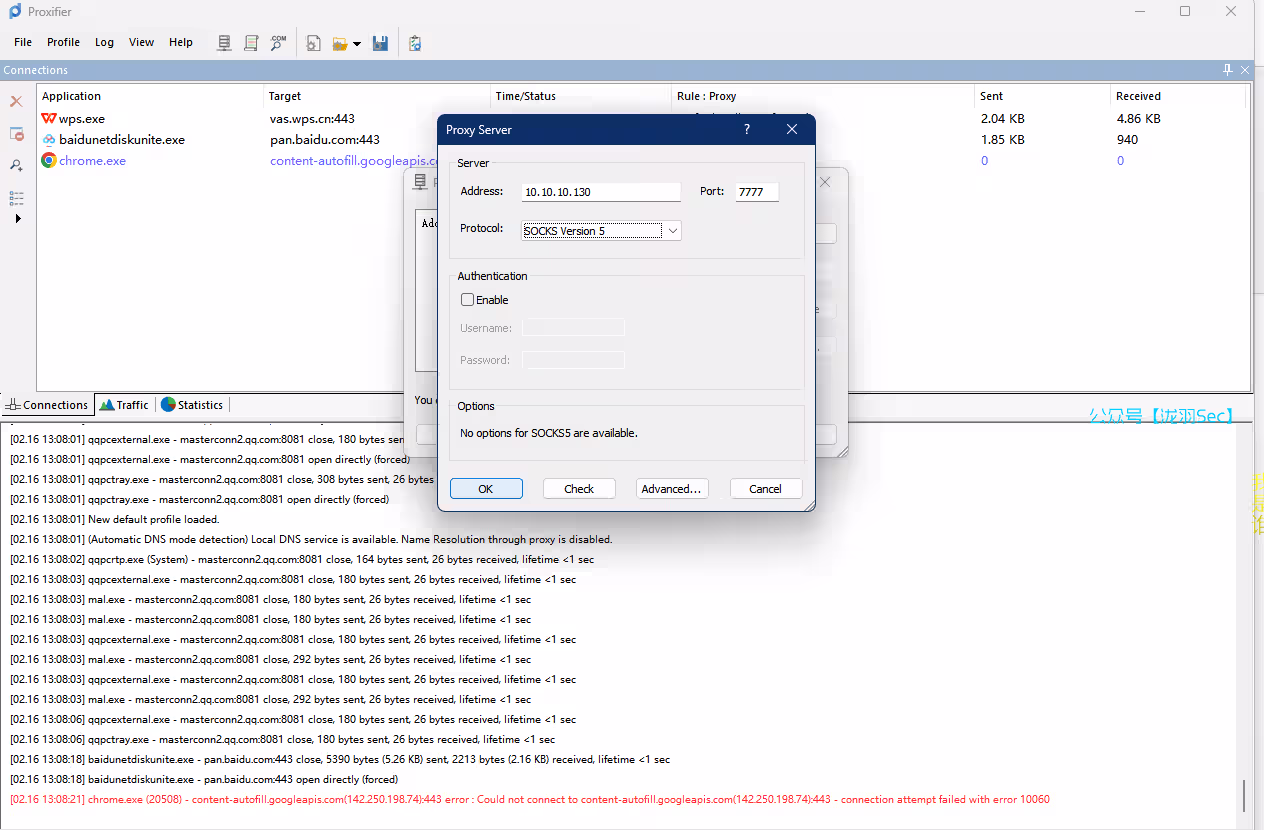
Task: Expand the arrow below the sidebar icons
Action: coord(17,219)
